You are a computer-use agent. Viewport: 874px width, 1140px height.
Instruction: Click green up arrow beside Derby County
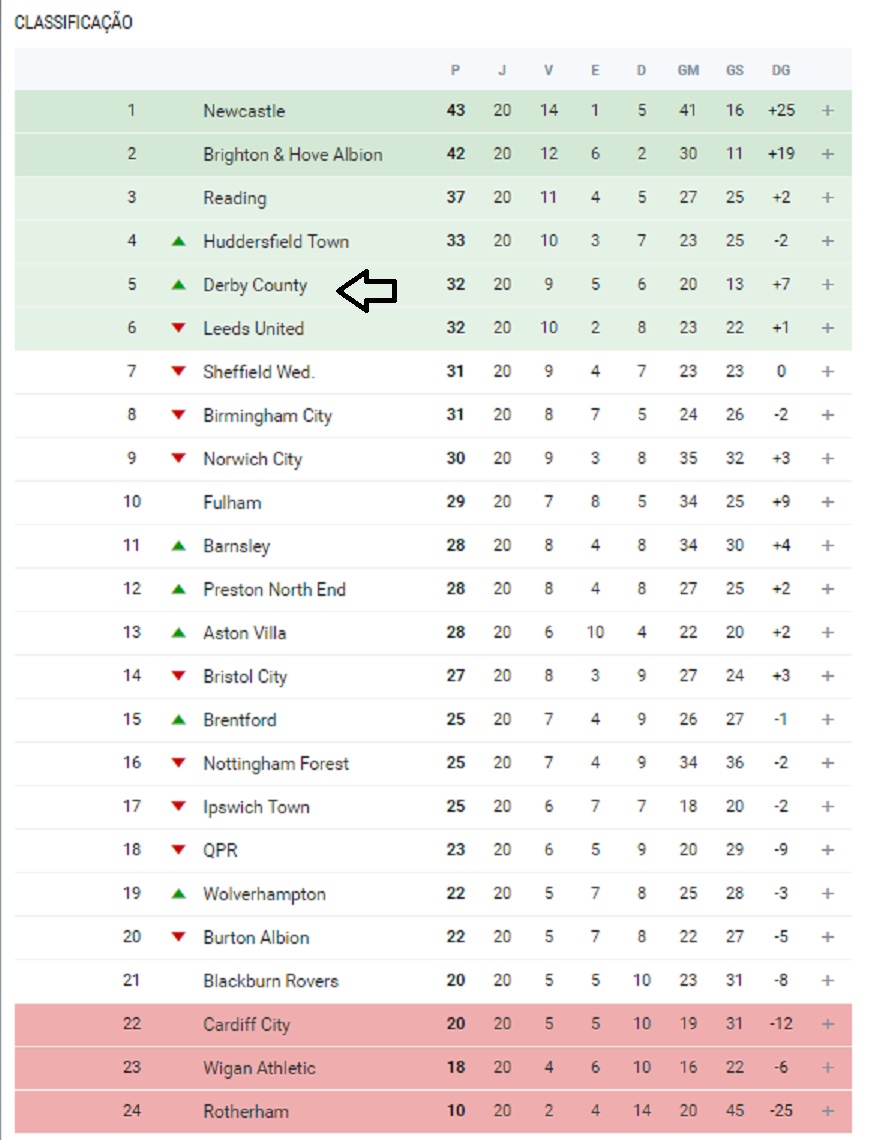tap(179, 285)
